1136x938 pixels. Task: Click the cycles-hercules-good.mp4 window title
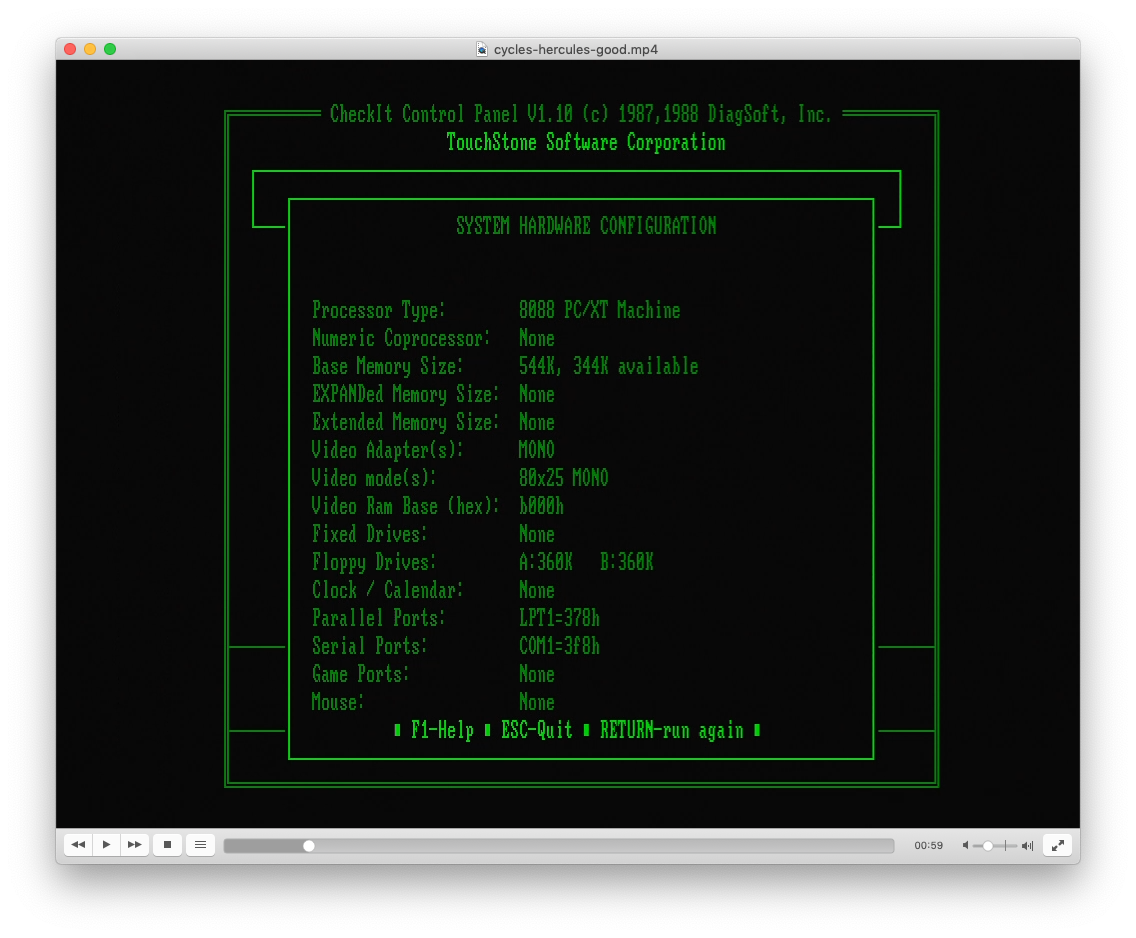tap(576, 49)
